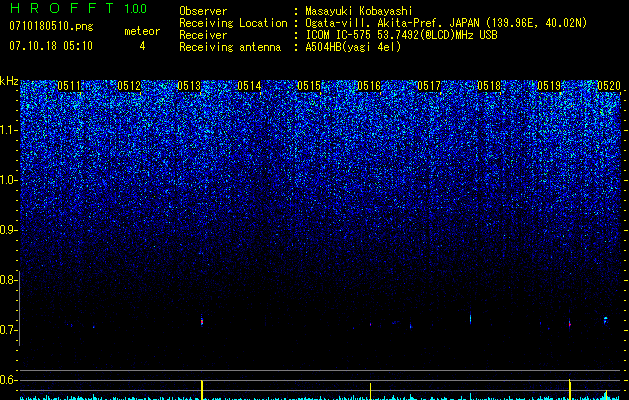Click the red meteor echo before 0519

(570, 323)
